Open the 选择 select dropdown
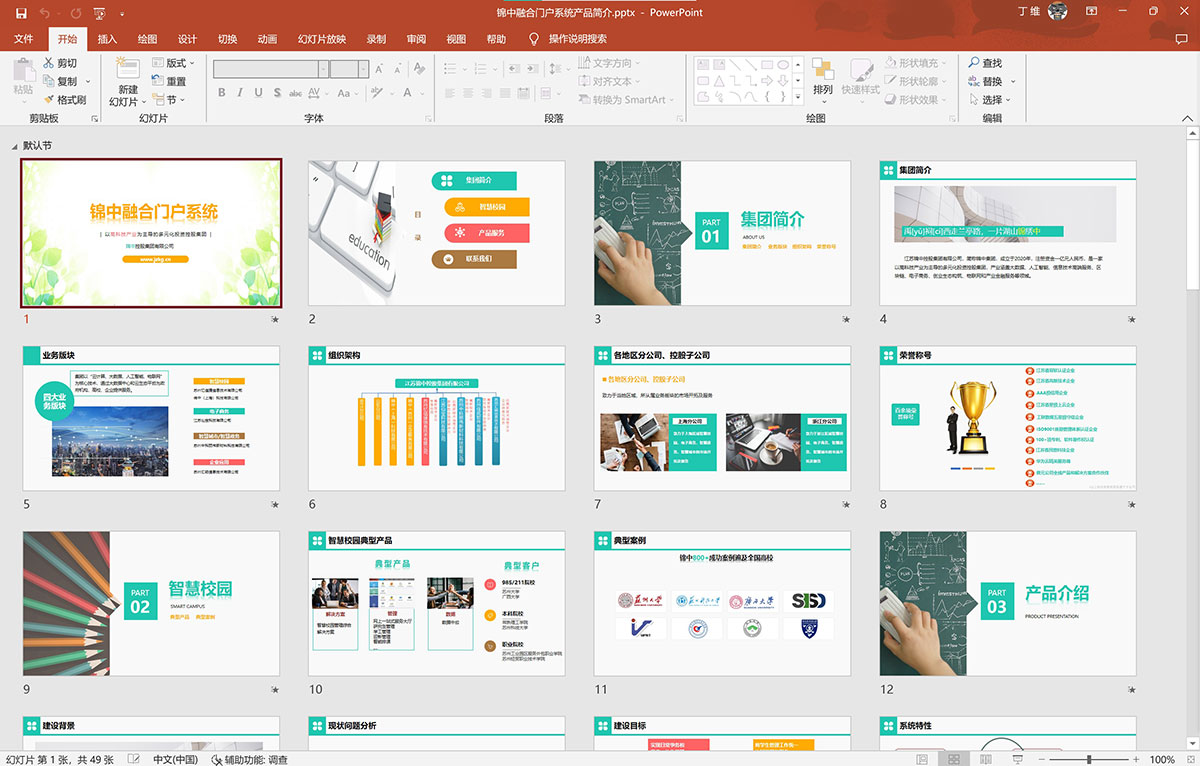 click(x=991, y=100)
